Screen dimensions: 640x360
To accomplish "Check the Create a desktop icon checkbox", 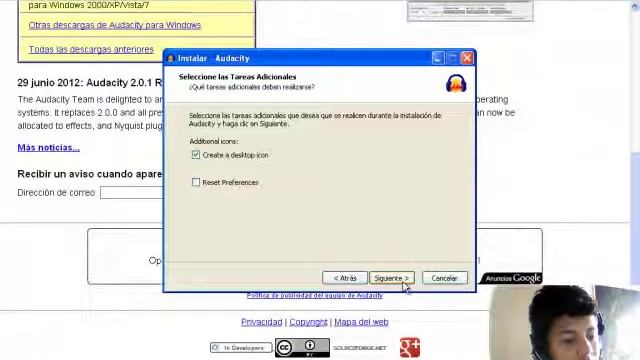I will coord(196,155).
